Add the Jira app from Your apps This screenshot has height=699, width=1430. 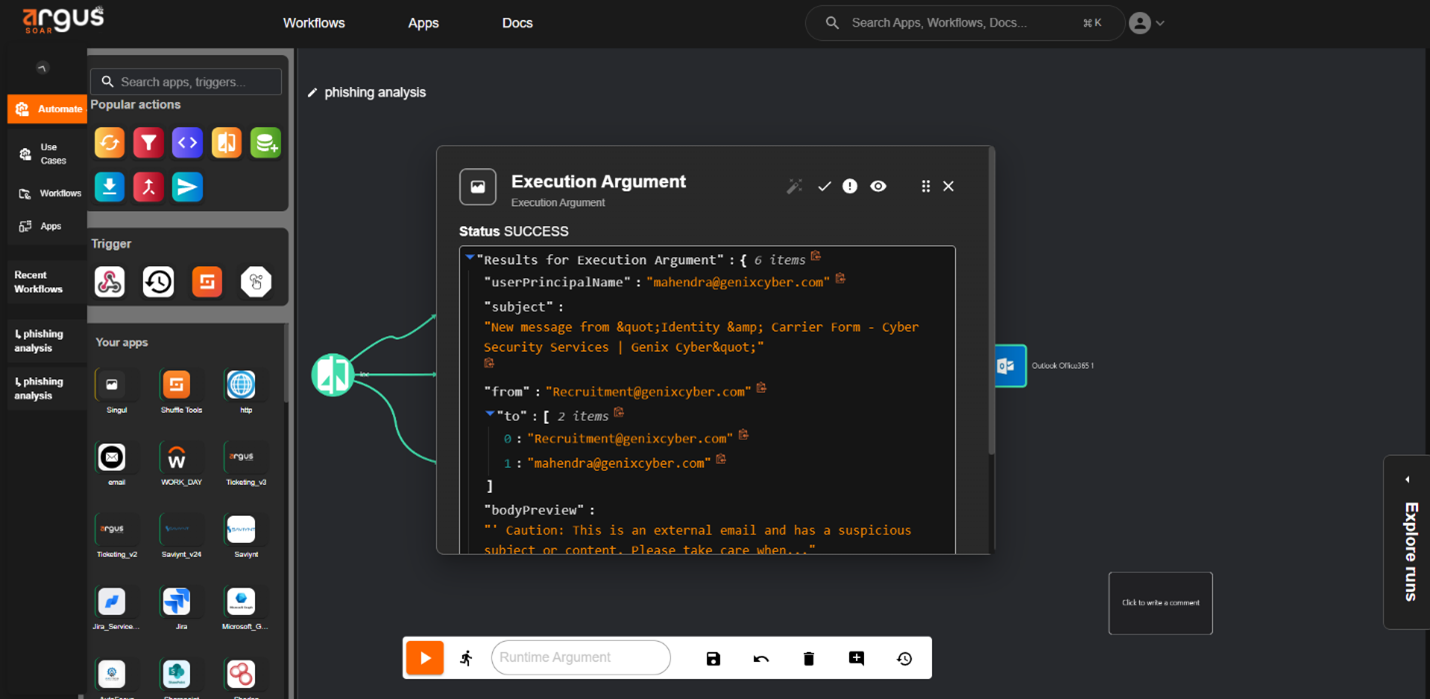[x=177, y=602]
